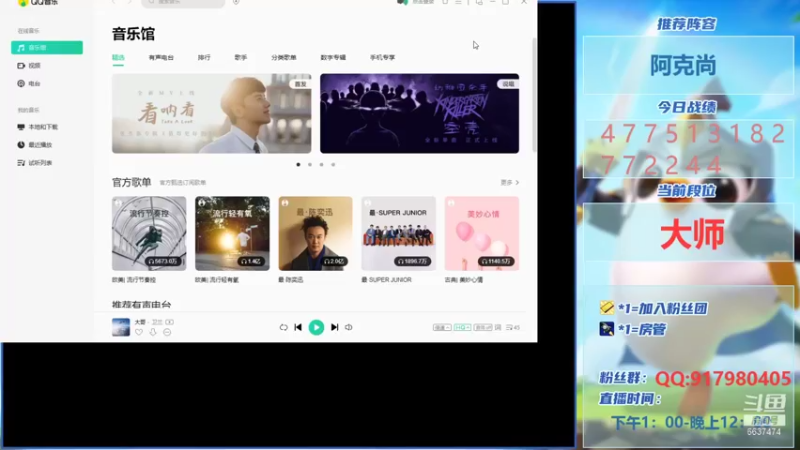800x450 pixels.
Task: Click the 流行轻有氧 playlist title text
Action: click(x=217, y=280)
